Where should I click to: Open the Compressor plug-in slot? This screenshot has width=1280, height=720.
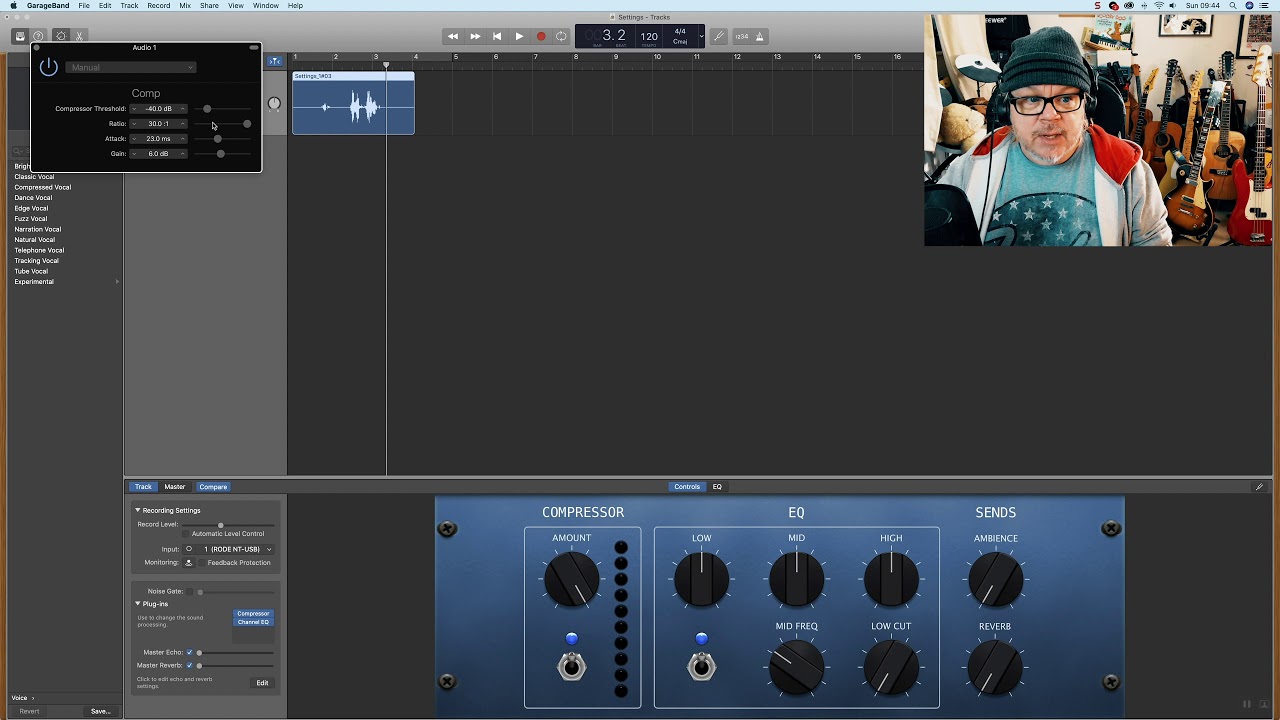pyautogui.click(x=253, y=614)
